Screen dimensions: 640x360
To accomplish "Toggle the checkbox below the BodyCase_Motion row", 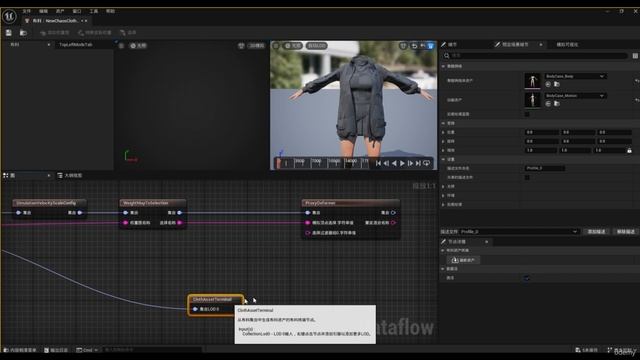I will (527, 114).
